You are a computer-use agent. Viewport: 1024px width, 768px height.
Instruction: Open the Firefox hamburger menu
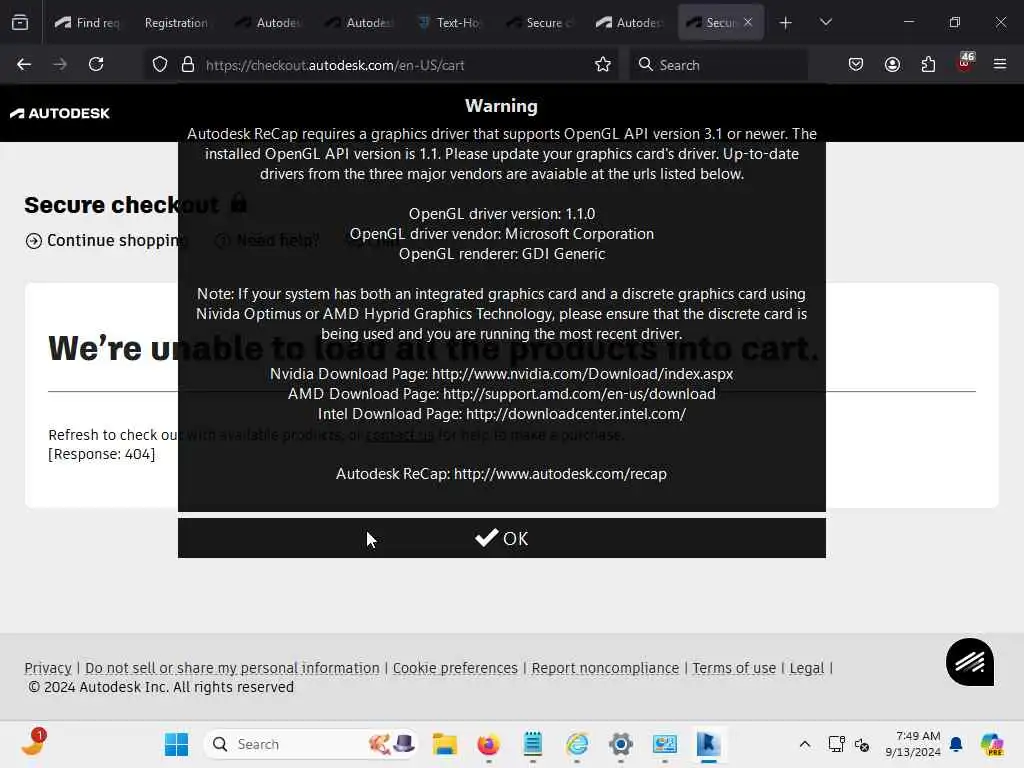click(x=1000, y=64)
